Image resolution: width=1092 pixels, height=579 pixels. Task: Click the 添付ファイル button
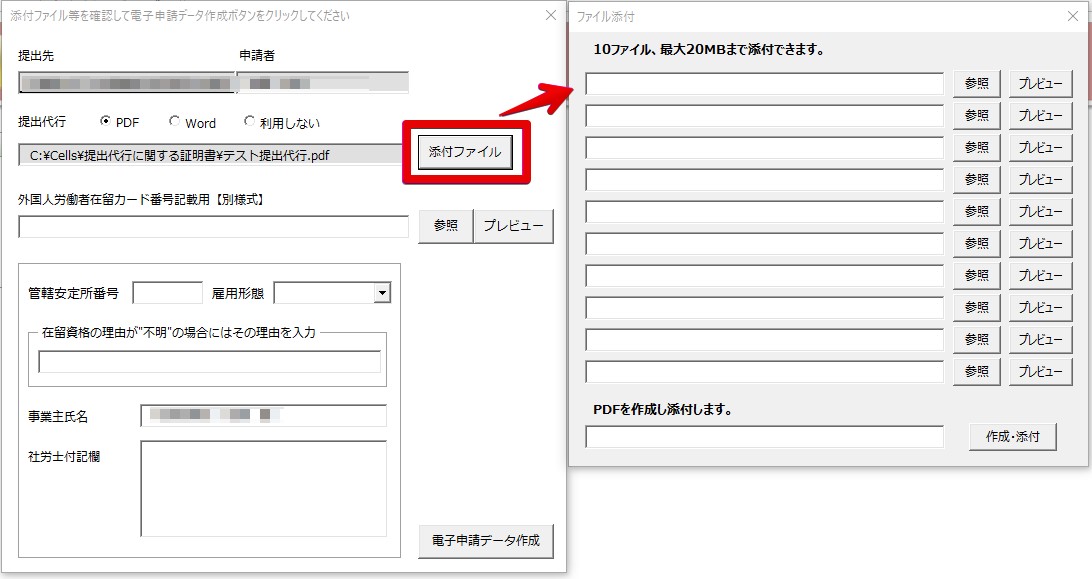pyautogui.click(x=465, y=152)
